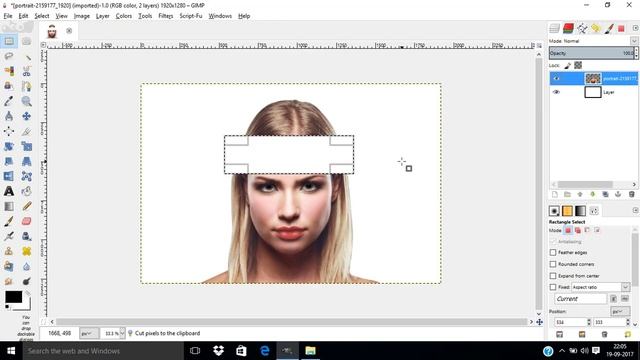Raise the layer with up arrow
Image resolution: width=640 pixels, height=360 pixels.
(x=580, y=194)
